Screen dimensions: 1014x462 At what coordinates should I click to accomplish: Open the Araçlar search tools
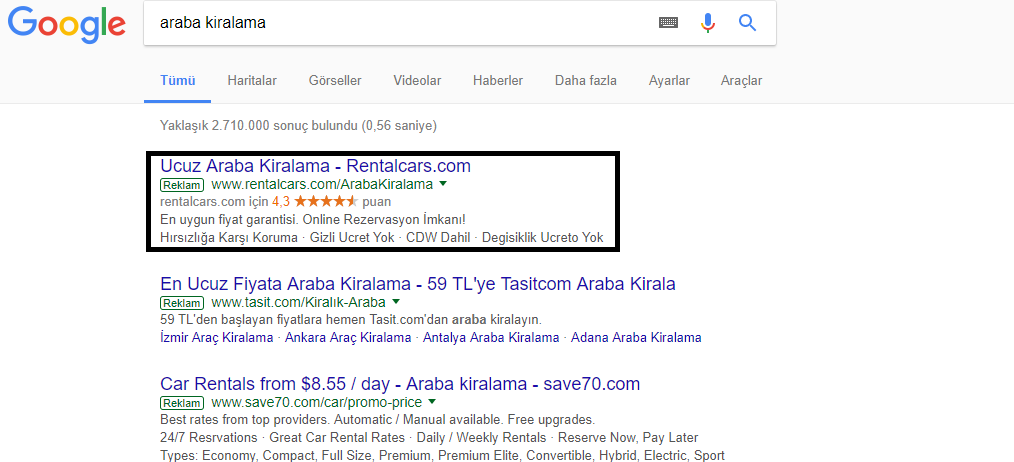741,80
